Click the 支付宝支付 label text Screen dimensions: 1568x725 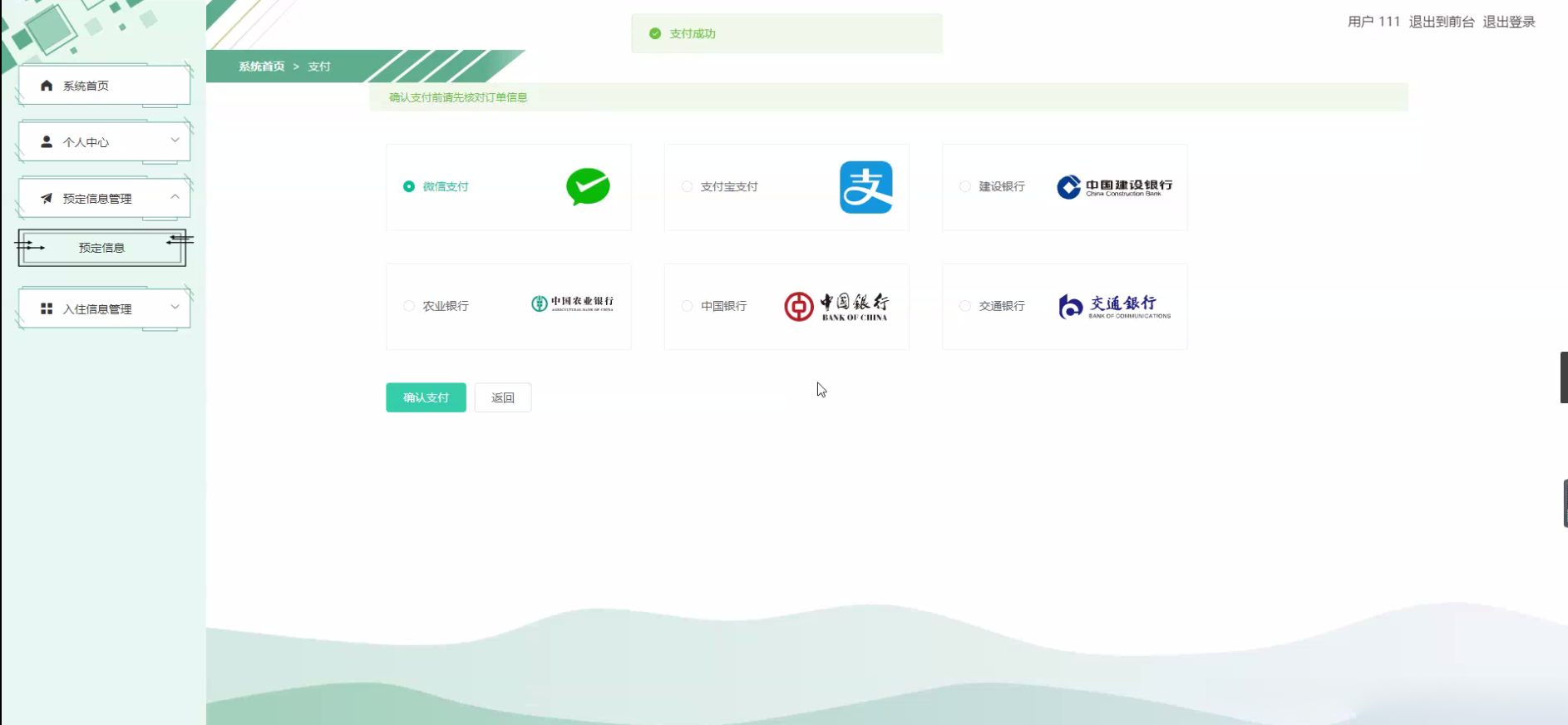coord(729,186)
